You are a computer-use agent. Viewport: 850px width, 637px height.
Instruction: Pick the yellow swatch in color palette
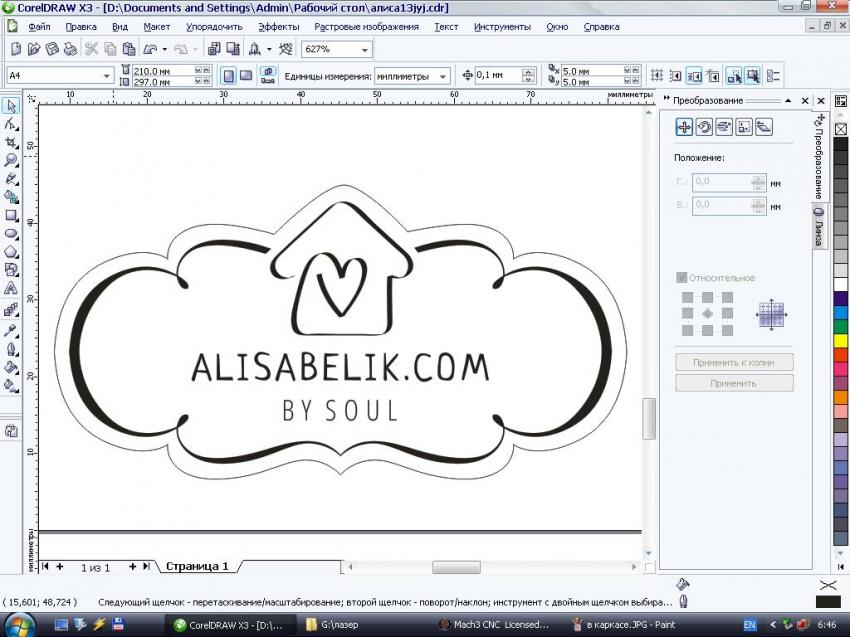[x=840, y=340]
